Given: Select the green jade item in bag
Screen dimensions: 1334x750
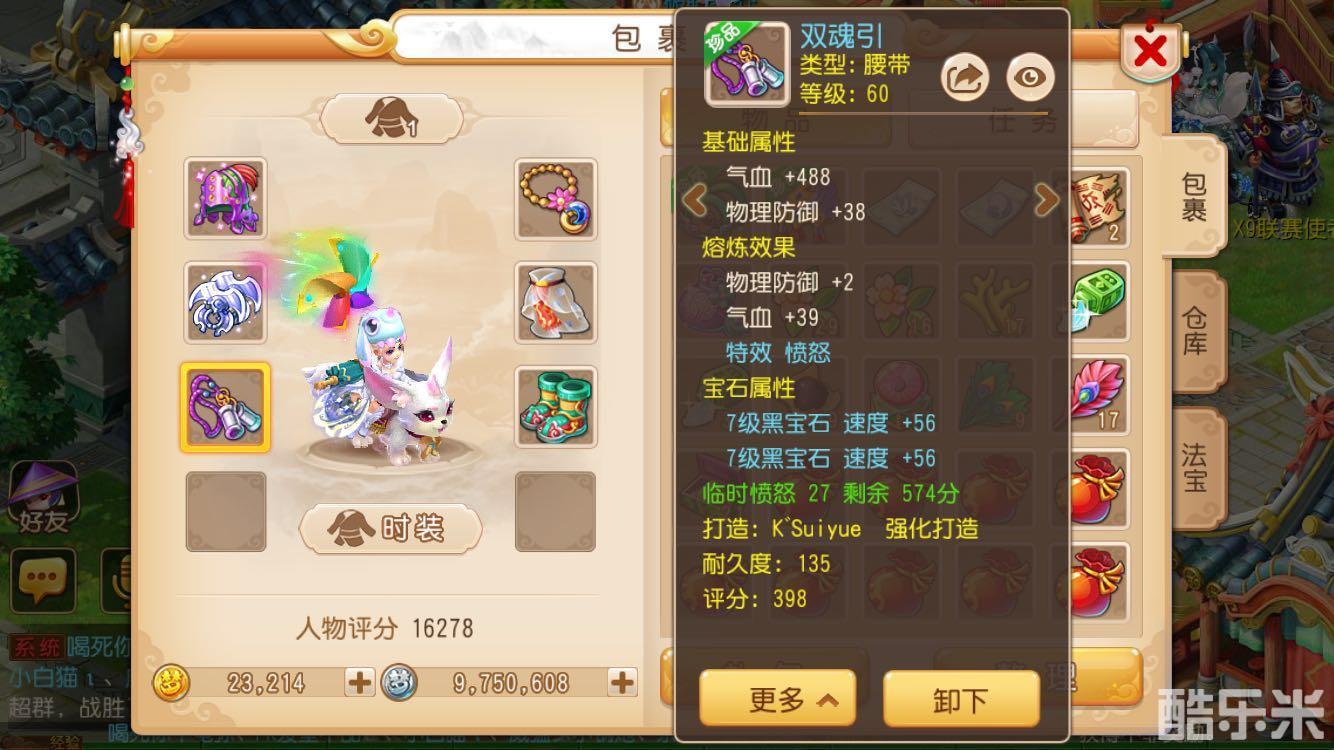Looking at the screenshot, I should pyautogui.click(x=1098, y=299).
